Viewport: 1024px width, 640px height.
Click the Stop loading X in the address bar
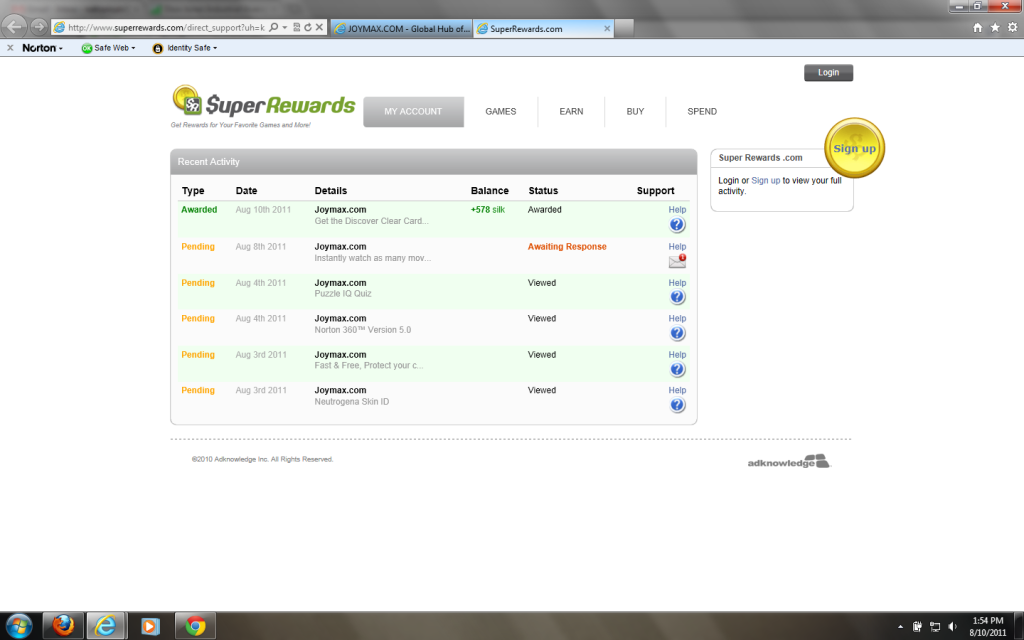click(319, 27)
